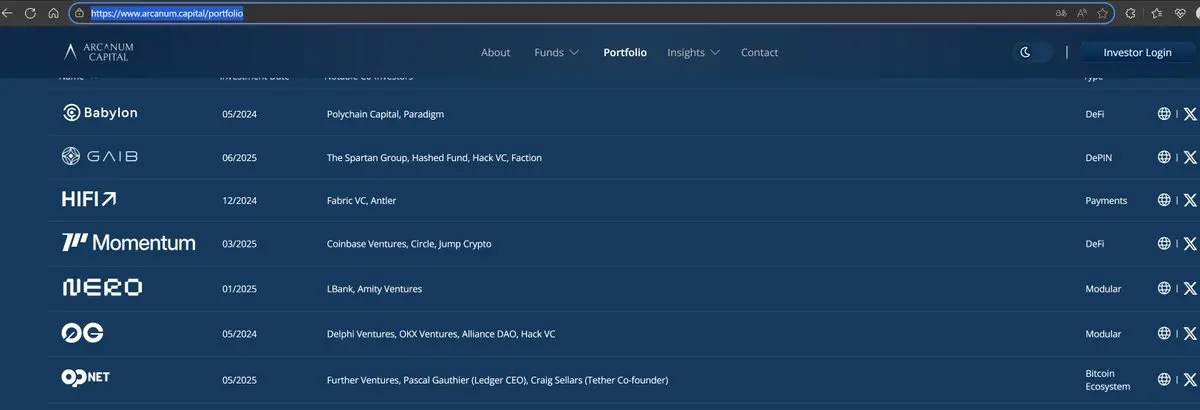Visit OP_NET's X profile icon
This screenshot has height=410, width=1200.
[1190, 379]
